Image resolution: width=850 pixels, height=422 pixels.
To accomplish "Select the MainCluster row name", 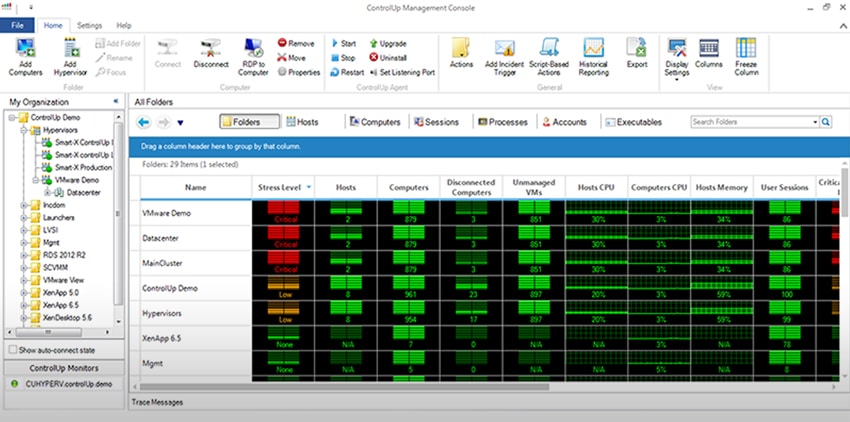I will pos(162,263).
